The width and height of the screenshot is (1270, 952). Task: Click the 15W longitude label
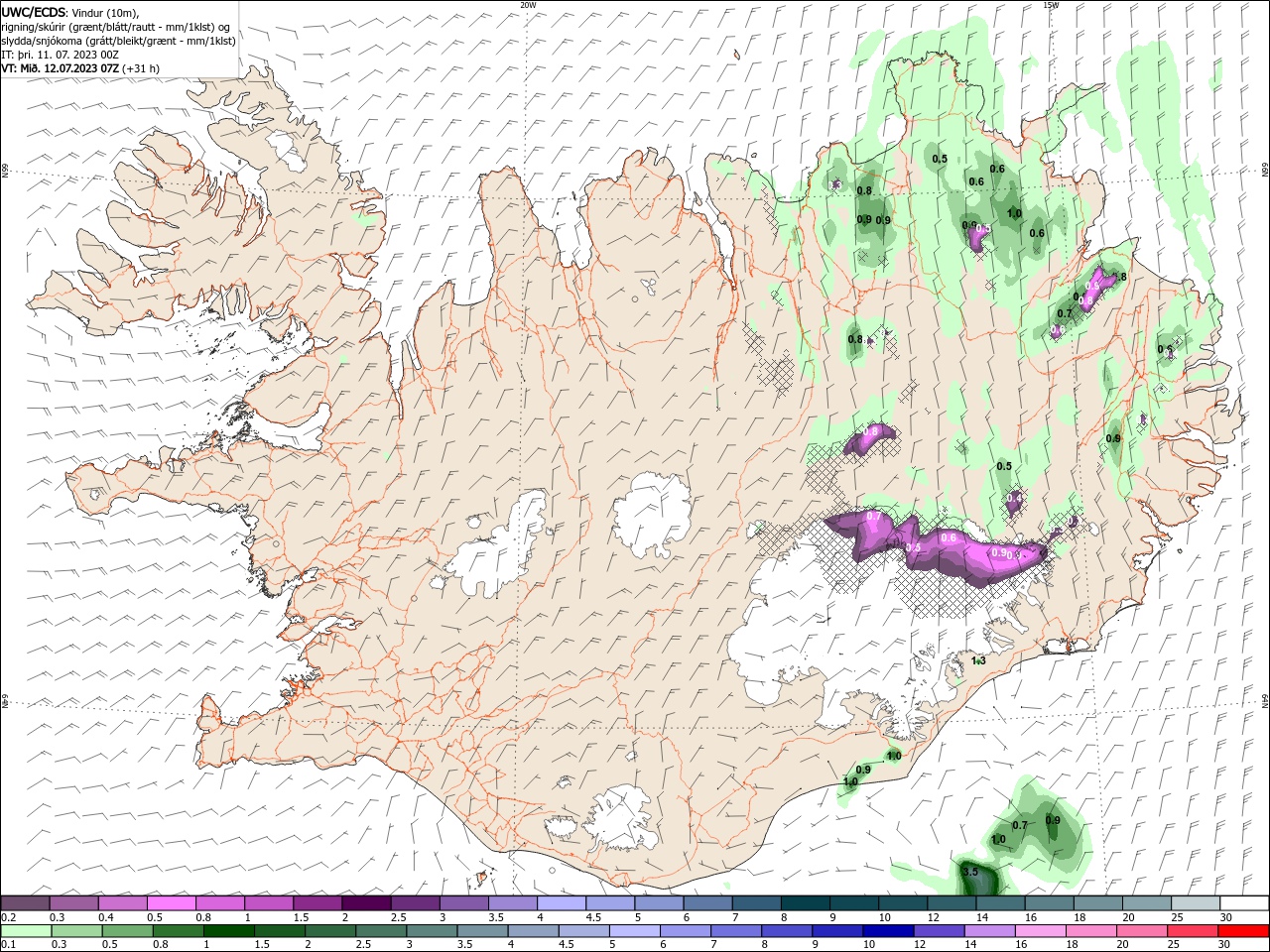click(1051, 4)
